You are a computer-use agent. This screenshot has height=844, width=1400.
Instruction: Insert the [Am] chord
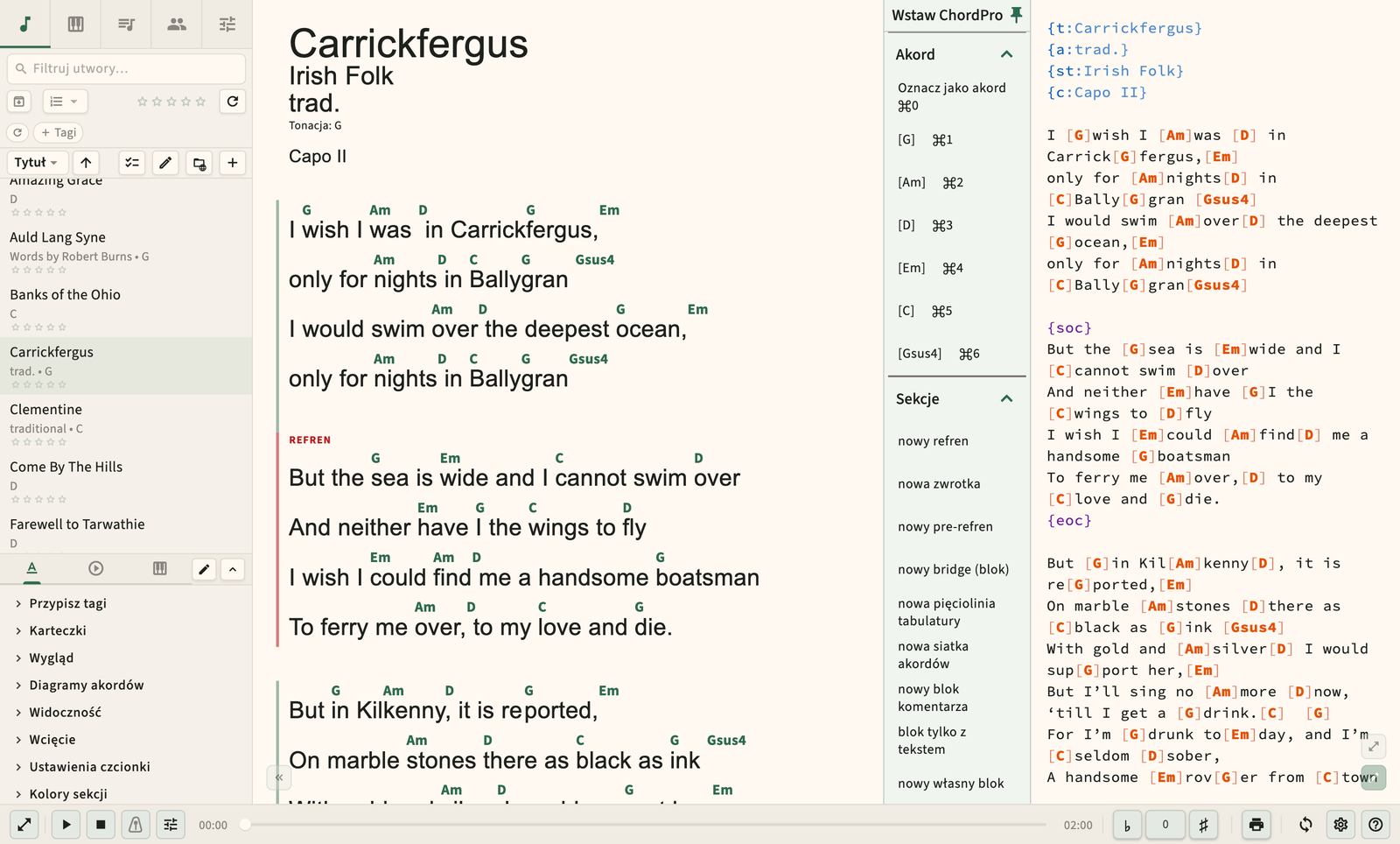[956, 182]
